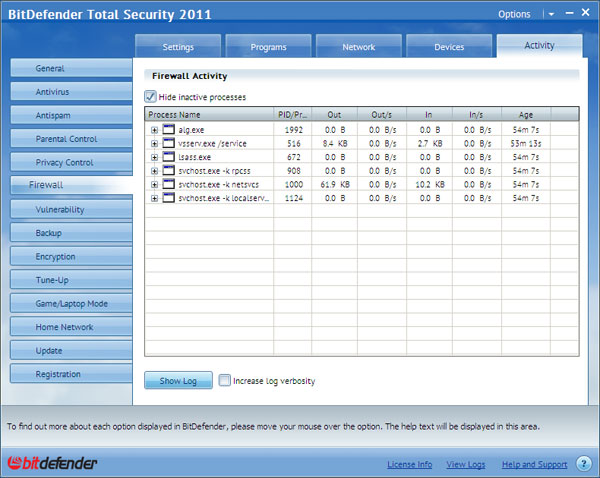The image size is (600, 478).
Task: Select the In value 10.2 KB
Action: [x=430, y=184]
